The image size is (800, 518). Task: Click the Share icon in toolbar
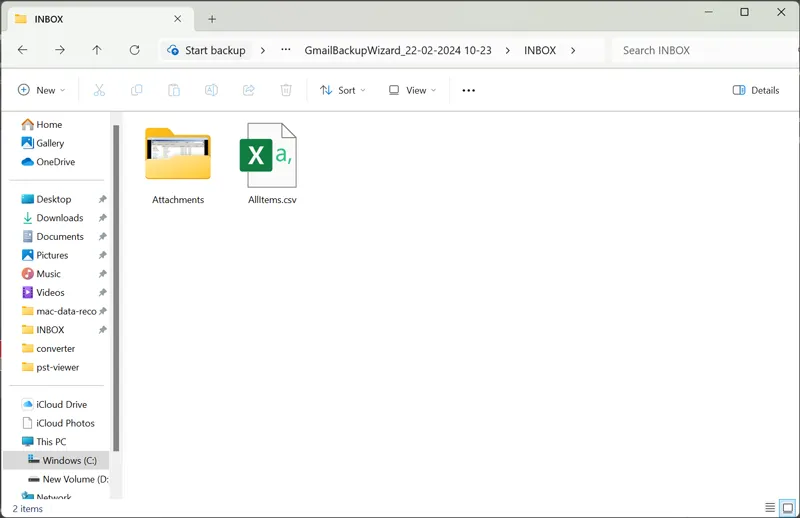coord(249,90)
